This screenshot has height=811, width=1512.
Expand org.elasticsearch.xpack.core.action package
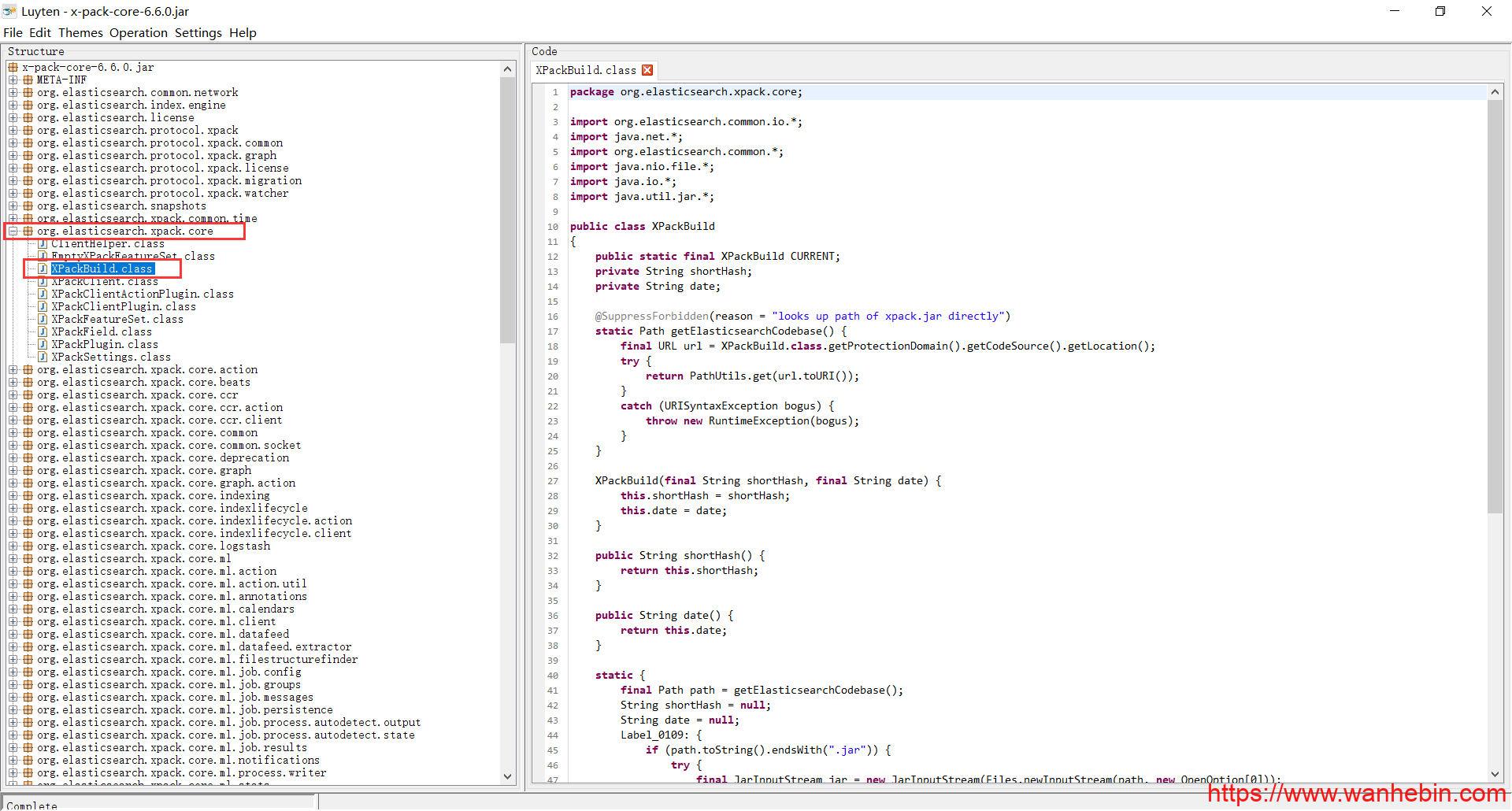pos(13,370)
